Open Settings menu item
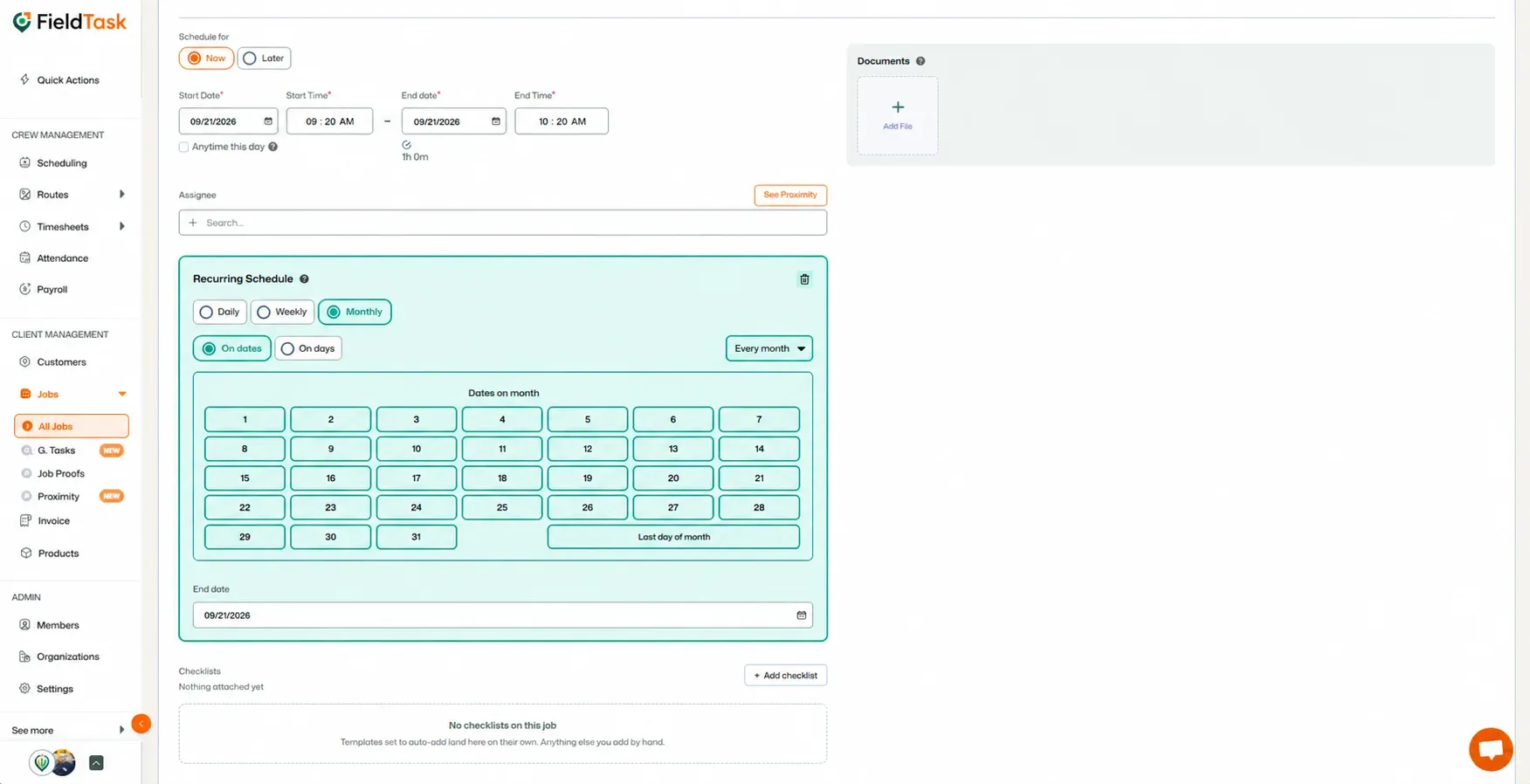The height and width of the screenshot is (784, 1530). pyautogui.click(x=55, y=689)
